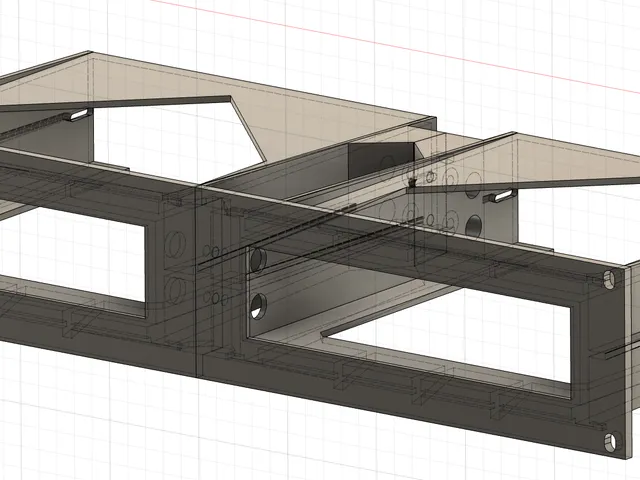Image resolution: width=640 pixels, height=480 pixels.
Task: Select the upper mounting hole on right rack ear
Action: click(609, 280)
